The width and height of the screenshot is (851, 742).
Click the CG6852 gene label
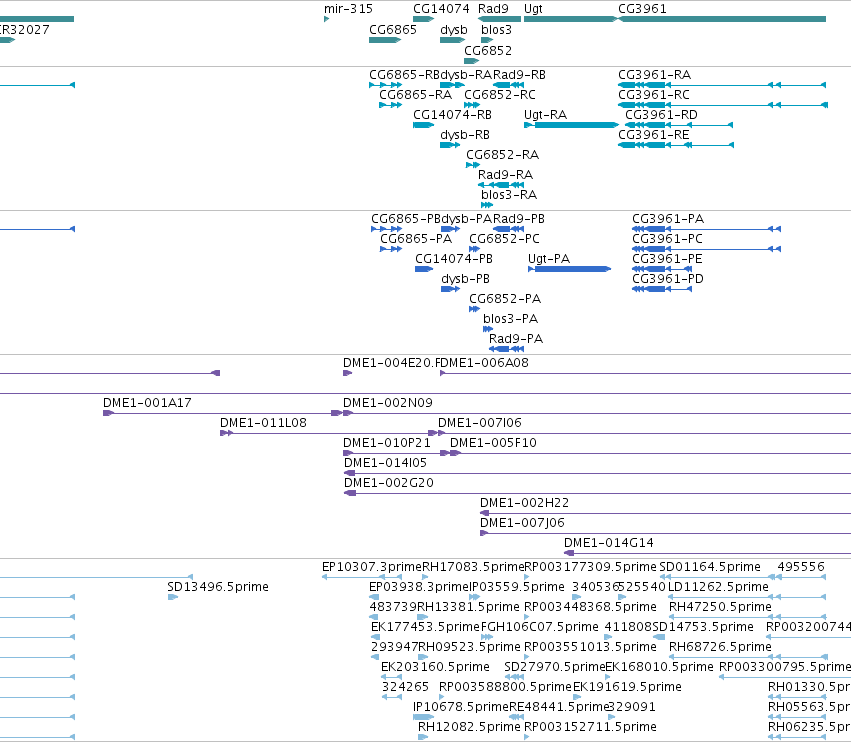point(487,50)
